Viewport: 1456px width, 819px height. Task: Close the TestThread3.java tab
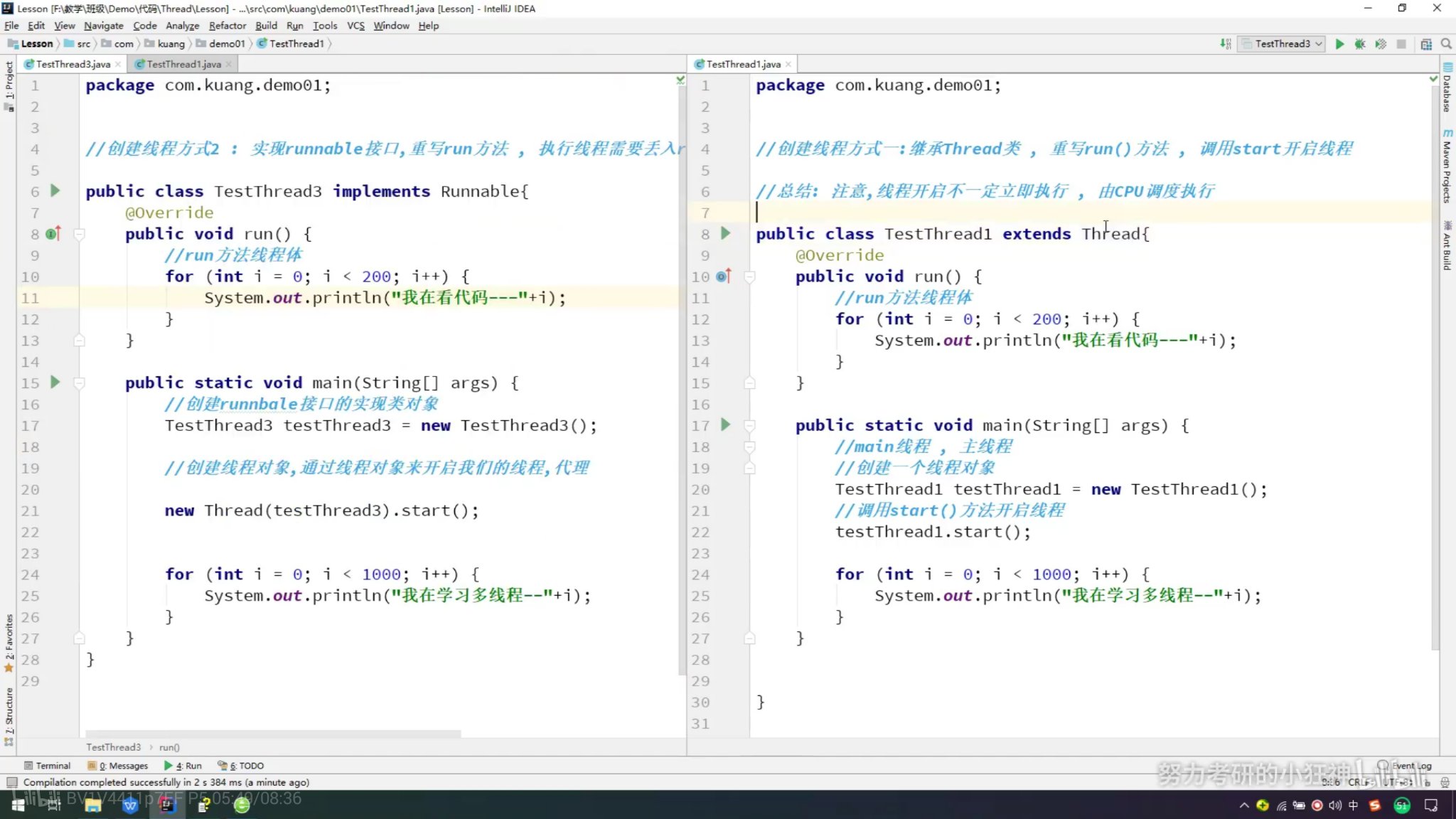tap(118, 64)
